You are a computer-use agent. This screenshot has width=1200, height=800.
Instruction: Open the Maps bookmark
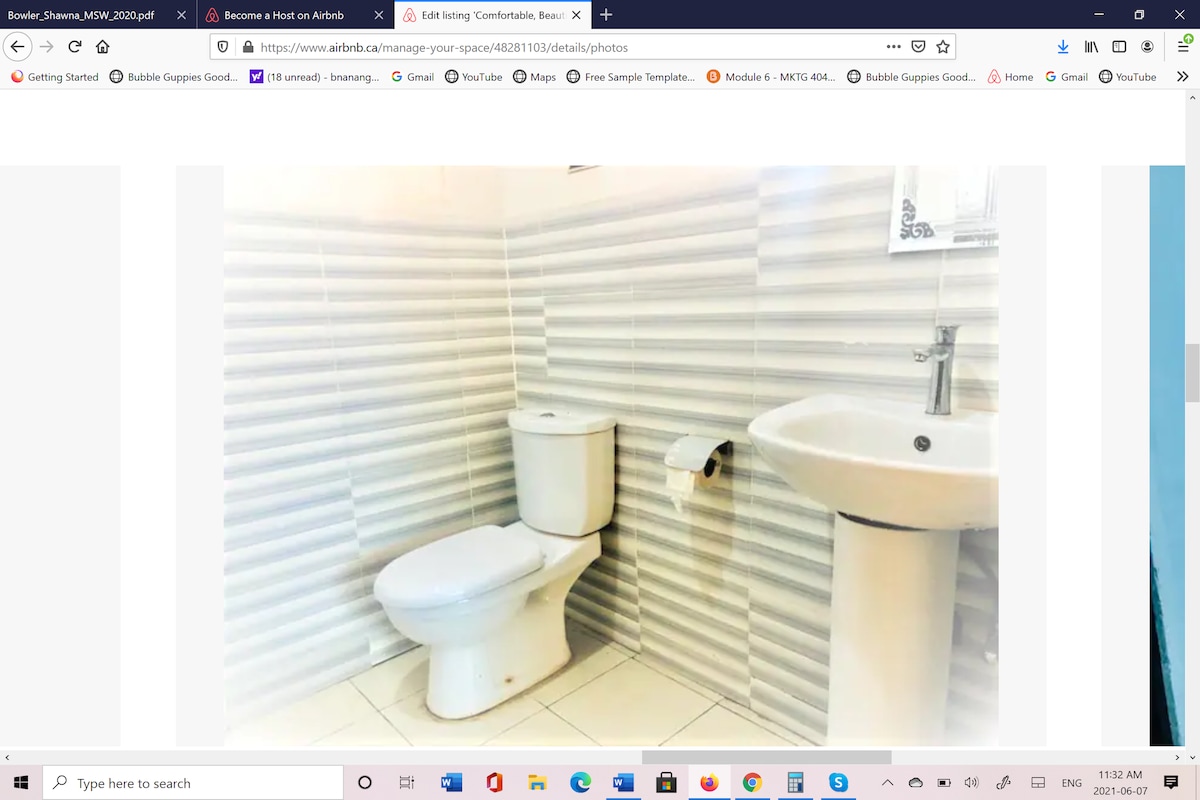[x=535, y=77]
